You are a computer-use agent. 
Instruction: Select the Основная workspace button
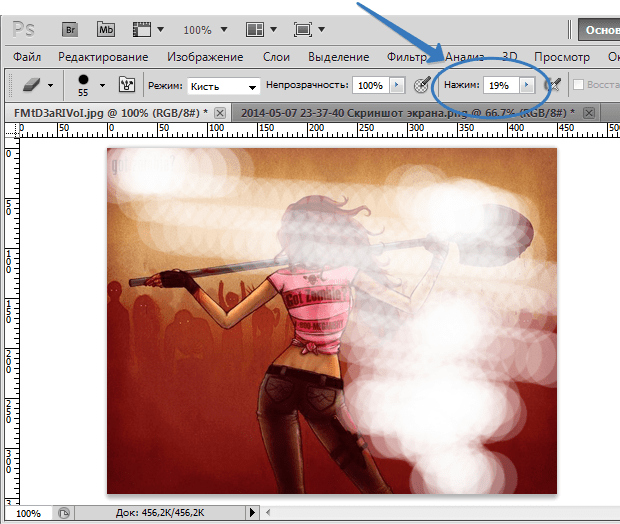[599, 30]
